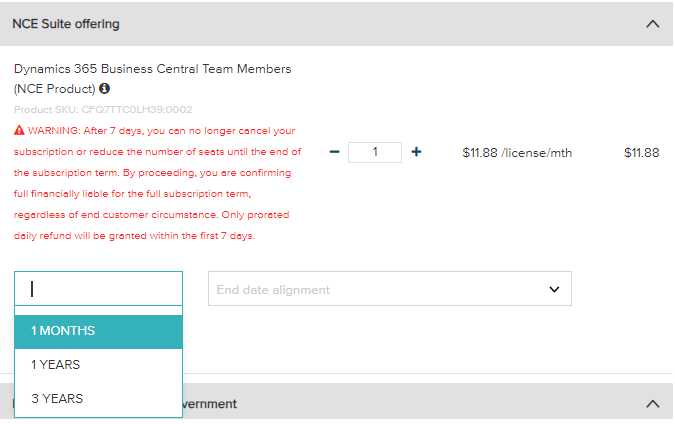Click the license quantity number field
Screen dimensions: 675x424
pyautogui.click(x=375, y=152)
